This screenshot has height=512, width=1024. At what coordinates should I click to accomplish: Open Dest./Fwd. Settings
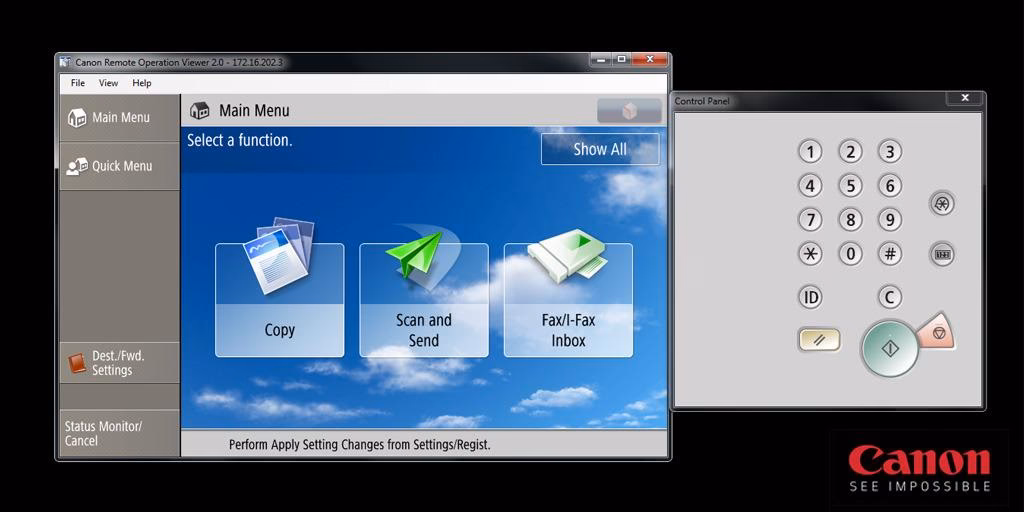coord(119,362)
